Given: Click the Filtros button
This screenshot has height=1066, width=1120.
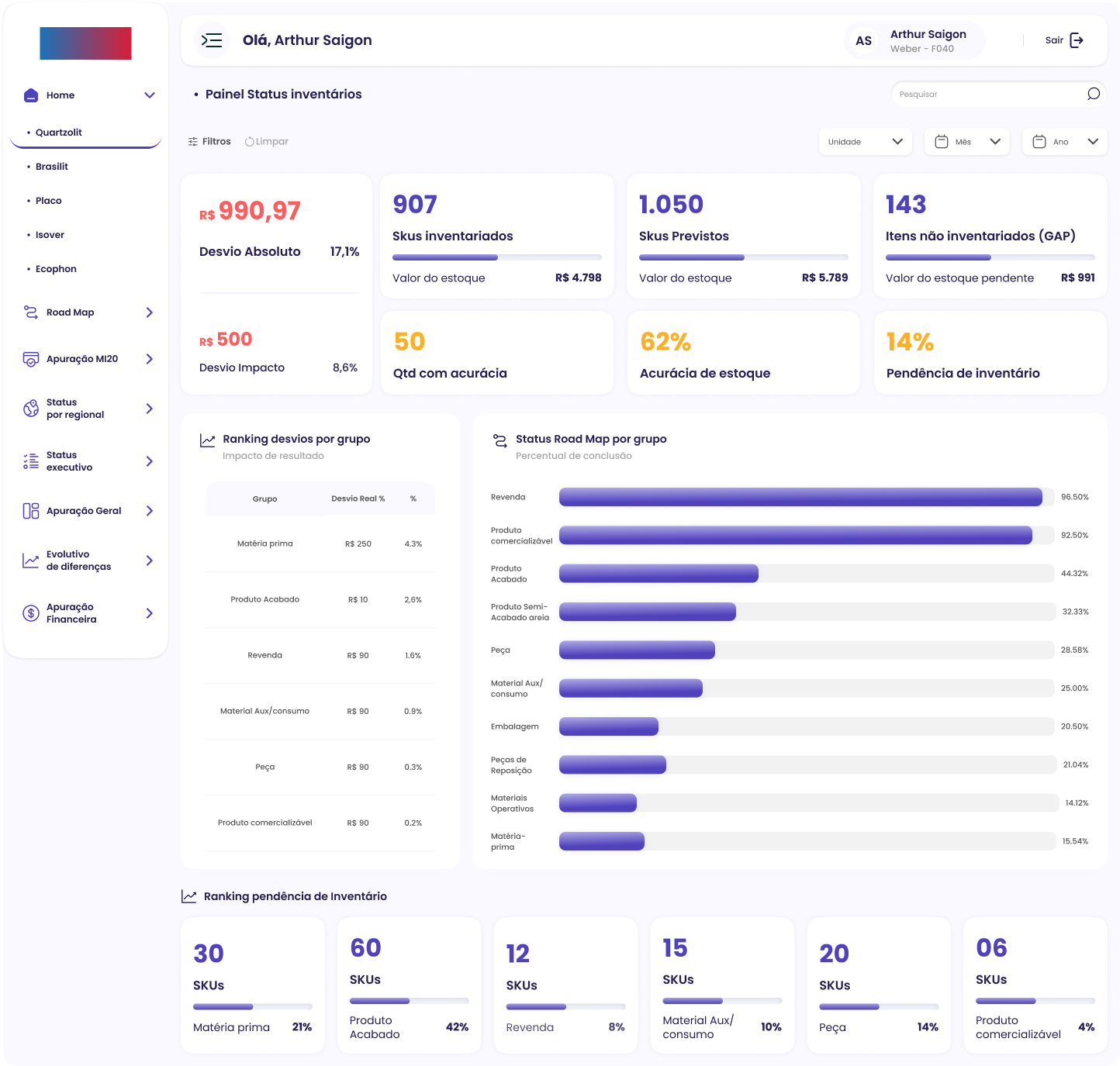Looking at the screenshot, I should coord(209,142).
